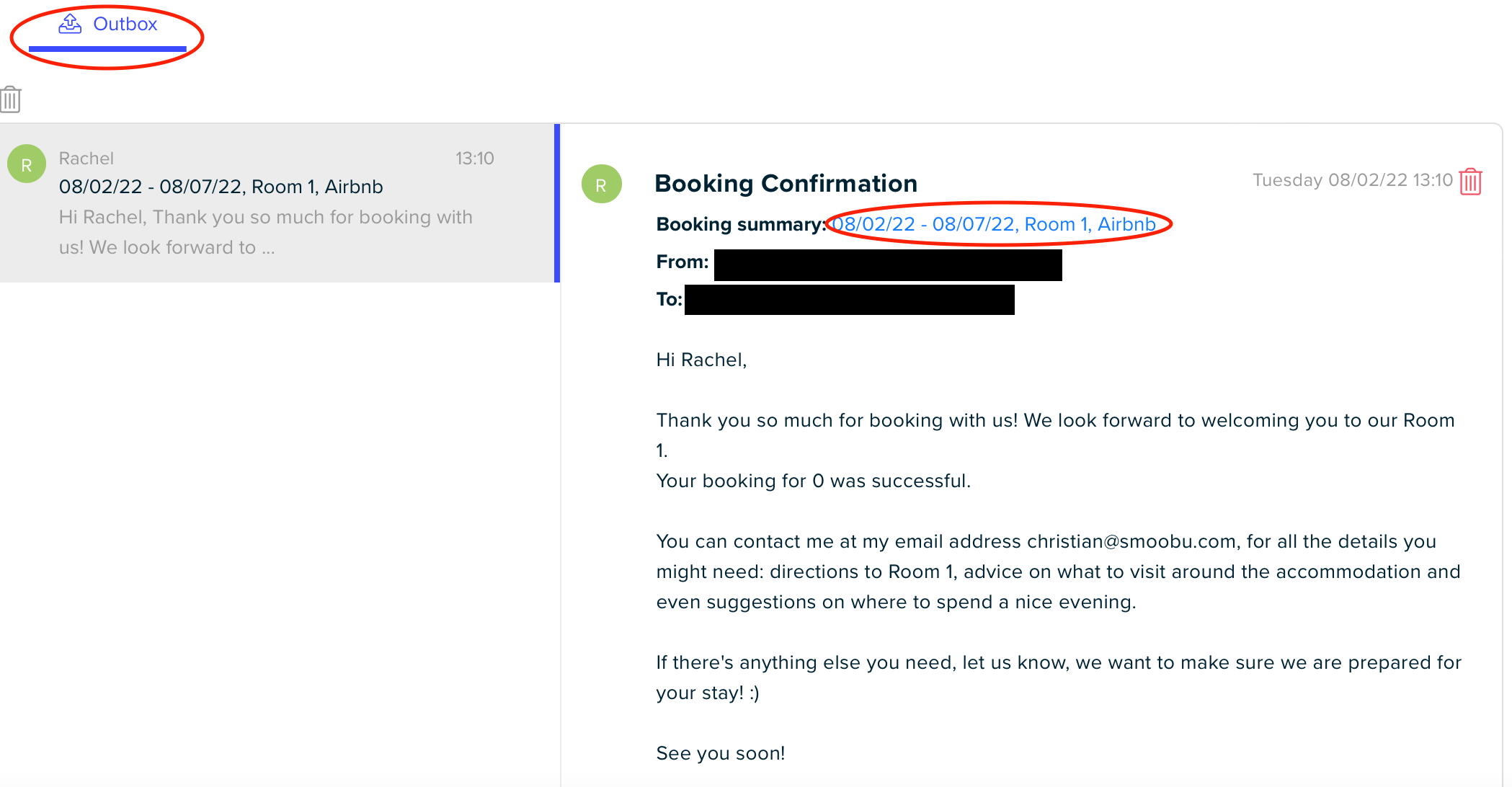Click Rachel's green avatar in message list
The height and width of the screenshot is (787, 1512).
point(27,164)
